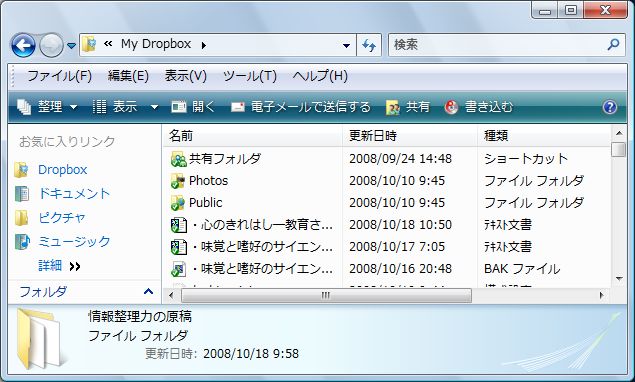Click the ドキュメント icon in sidebar

click(x=21, y=194)
